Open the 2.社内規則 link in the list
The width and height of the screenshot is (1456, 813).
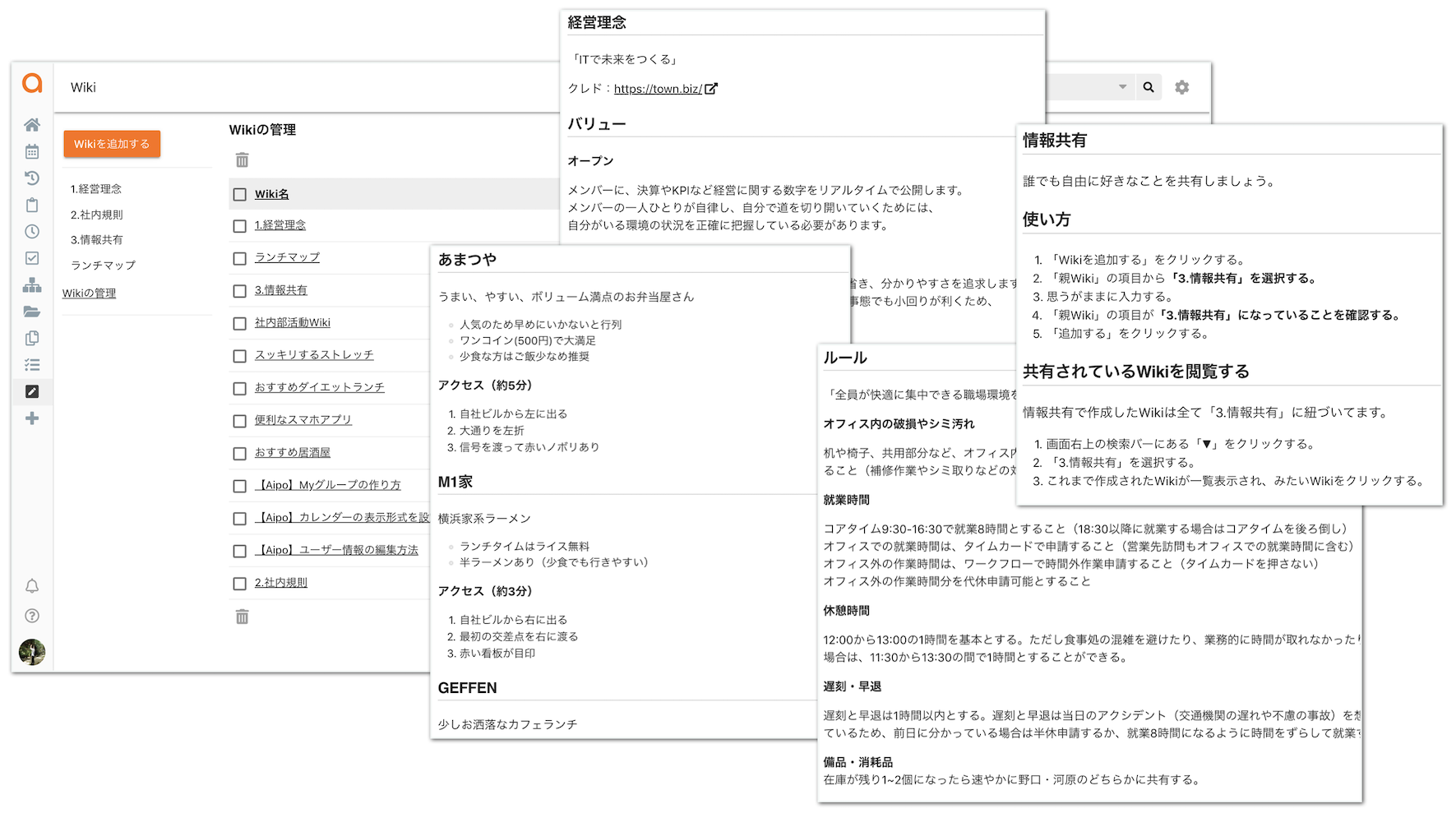(280, 583)
